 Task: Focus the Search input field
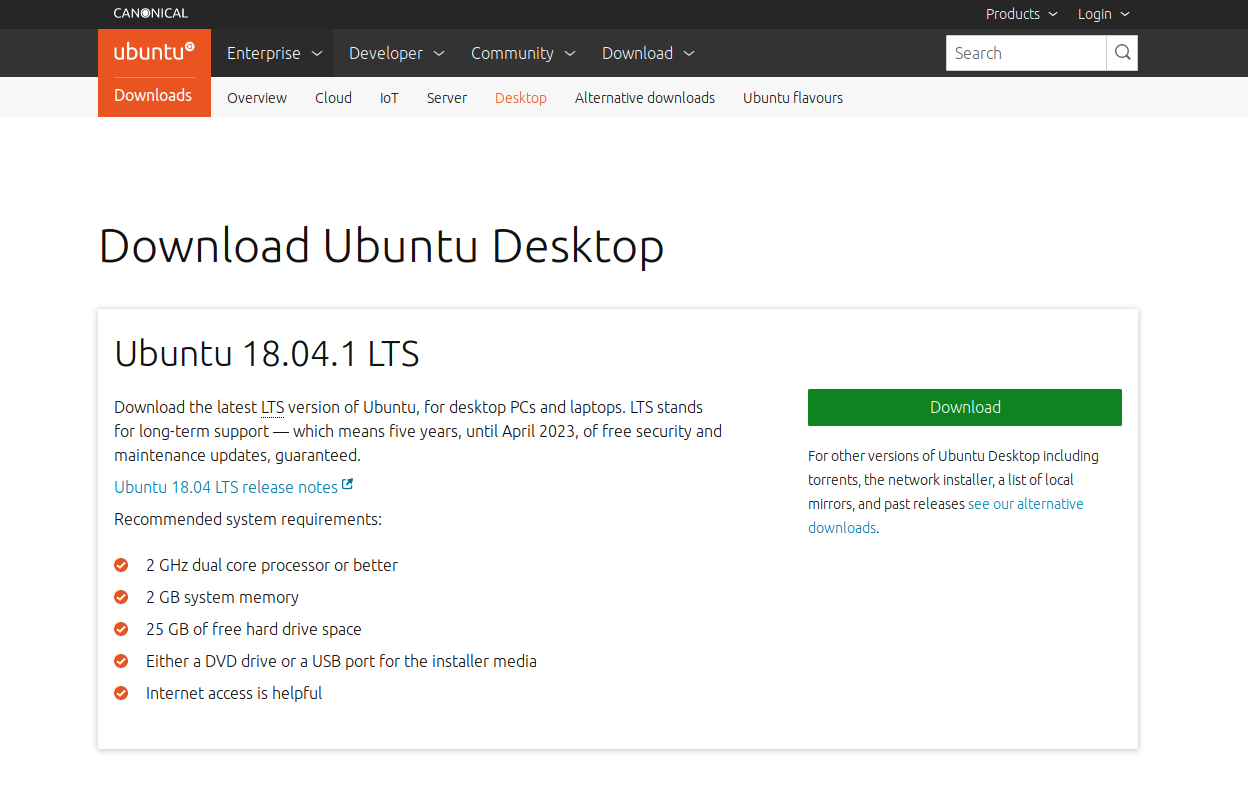click(x=1026, y=53)
